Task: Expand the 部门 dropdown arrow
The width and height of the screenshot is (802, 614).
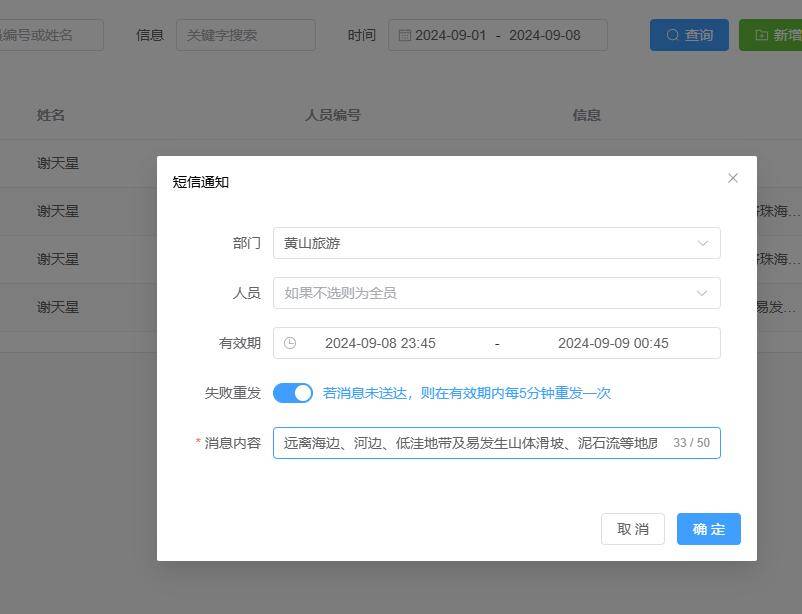Action: (x=702, y=243)
